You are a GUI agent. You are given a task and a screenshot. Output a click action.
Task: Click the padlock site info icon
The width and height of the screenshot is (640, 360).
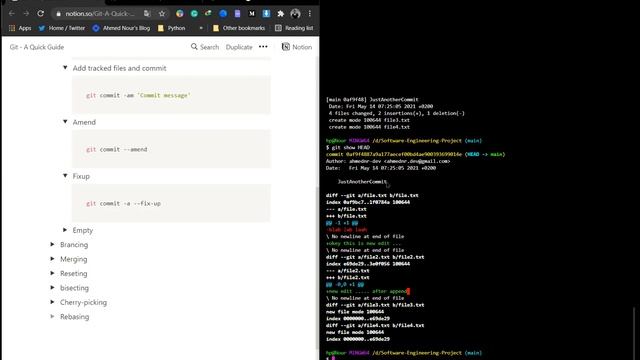coord(58,14)
